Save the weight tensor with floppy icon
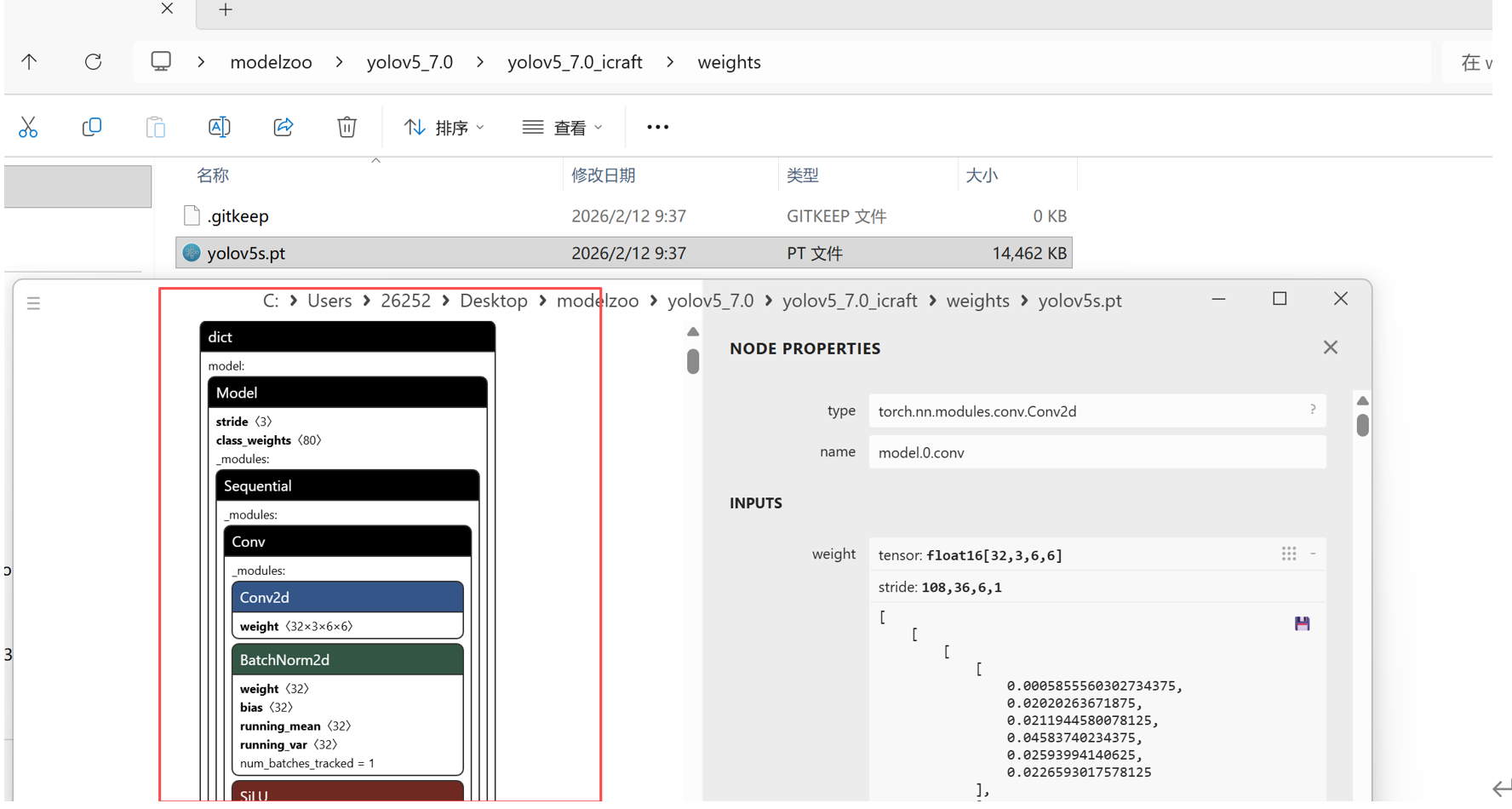The image size is (1512, 809). 1302,623
